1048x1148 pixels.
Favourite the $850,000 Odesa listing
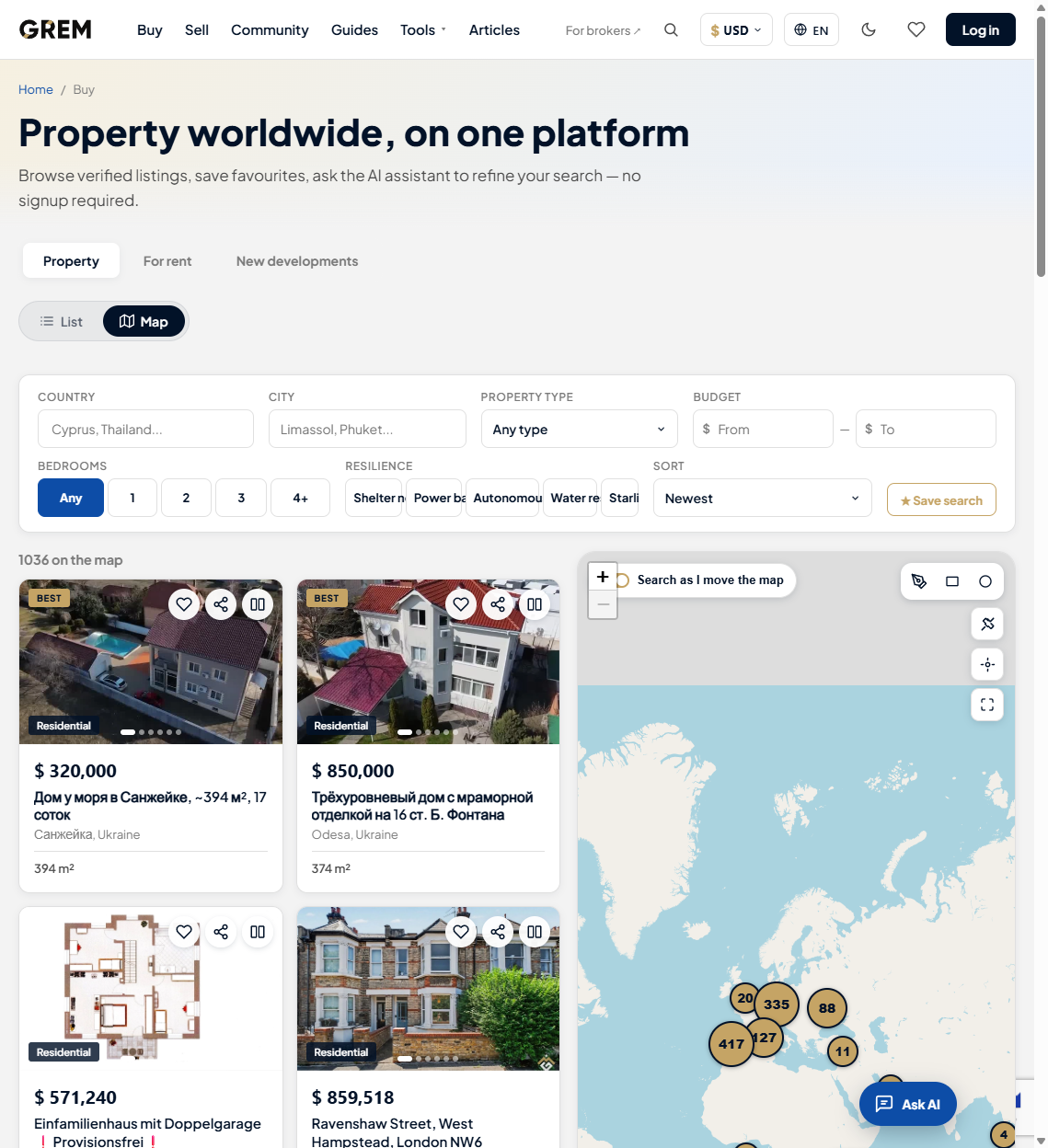tap(461, 604)
